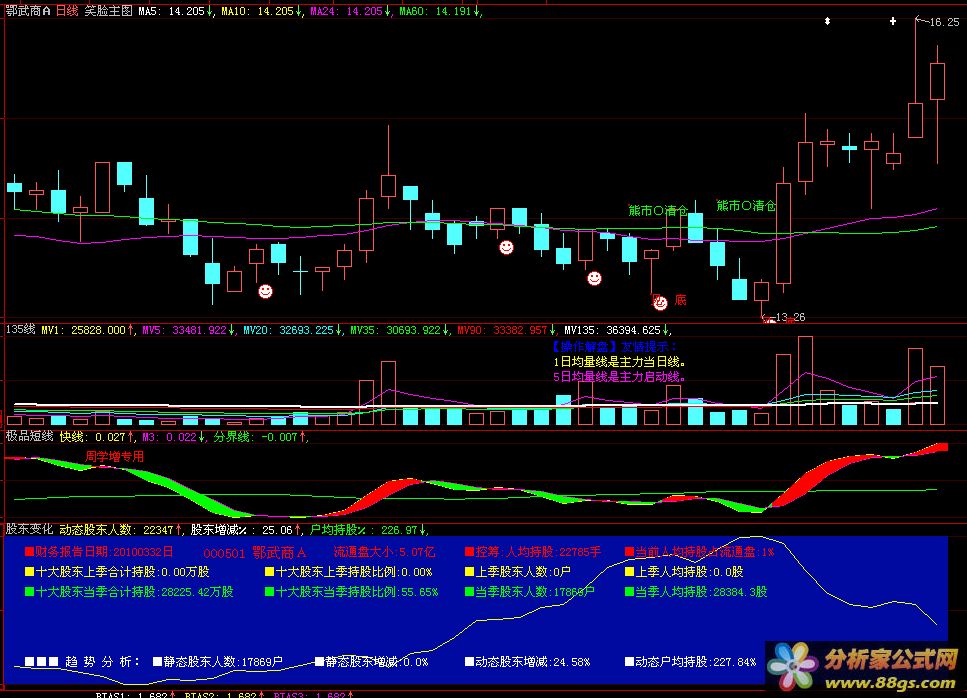Switch period via the 日线 label
Image resolution: width=967 pixels, height=698 pixels.
pos(67,11)
